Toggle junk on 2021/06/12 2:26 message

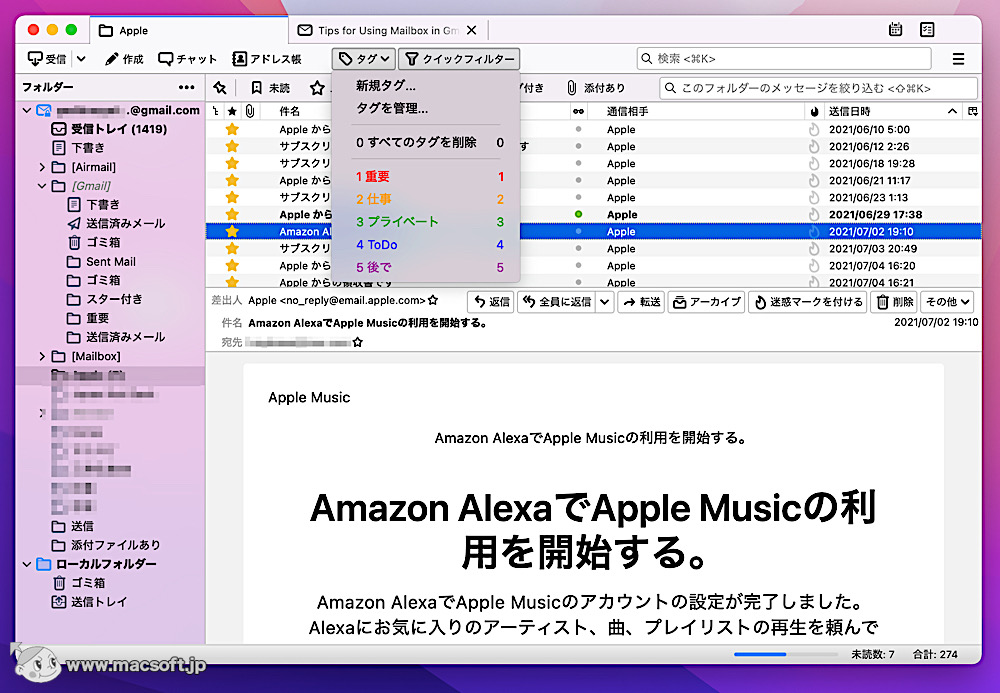point(814,147)
